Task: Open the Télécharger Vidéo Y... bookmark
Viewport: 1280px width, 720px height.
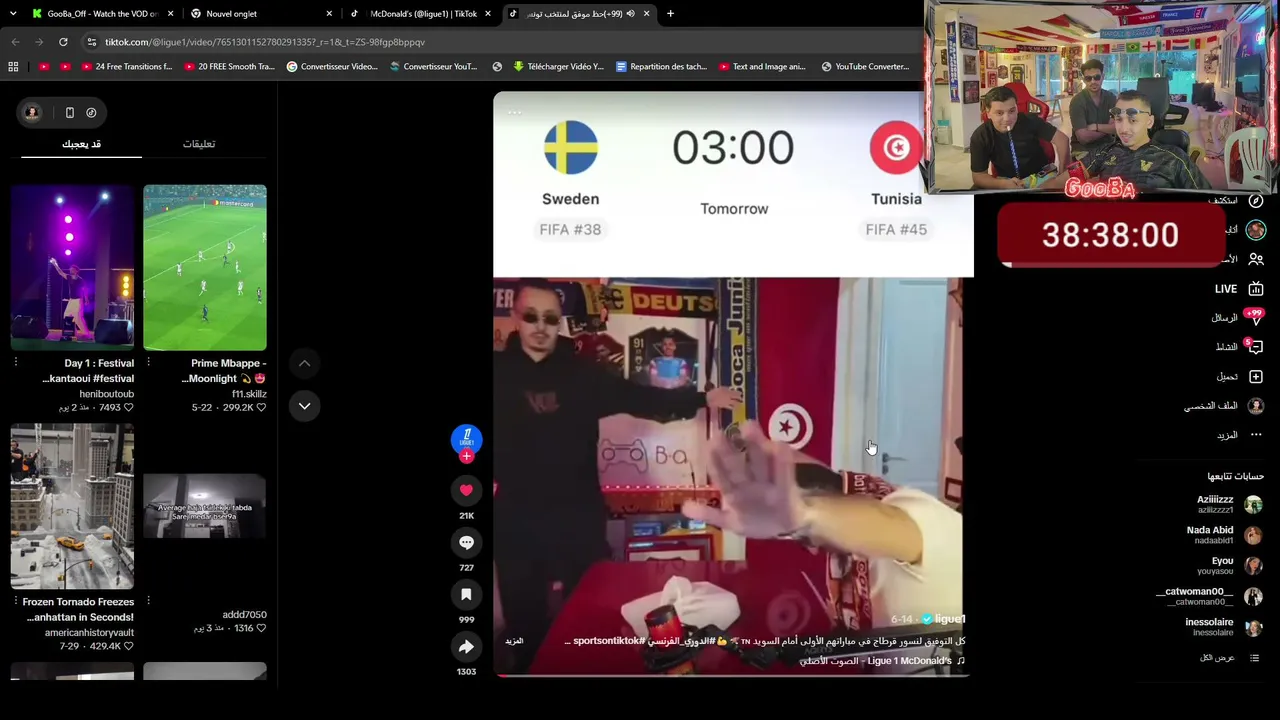Action: (x=557, y=67)
